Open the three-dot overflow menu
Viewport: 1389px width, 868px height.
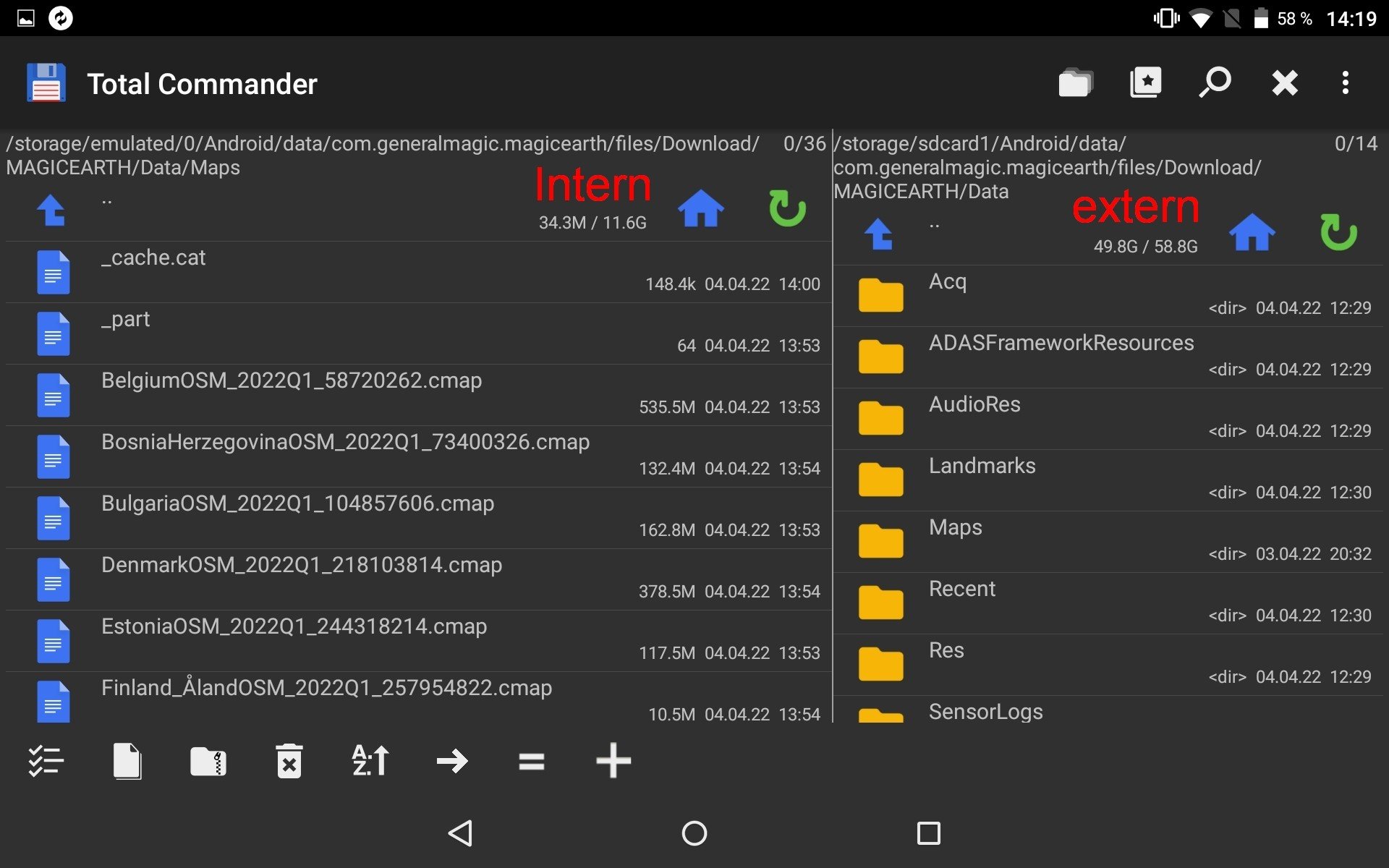click(1345, 82)
